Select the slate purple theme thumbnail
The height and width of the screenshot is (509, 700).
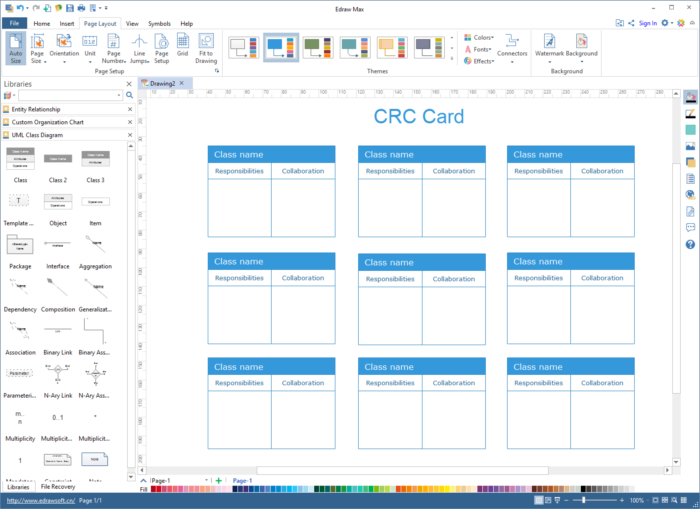click(x=429, y=47)
